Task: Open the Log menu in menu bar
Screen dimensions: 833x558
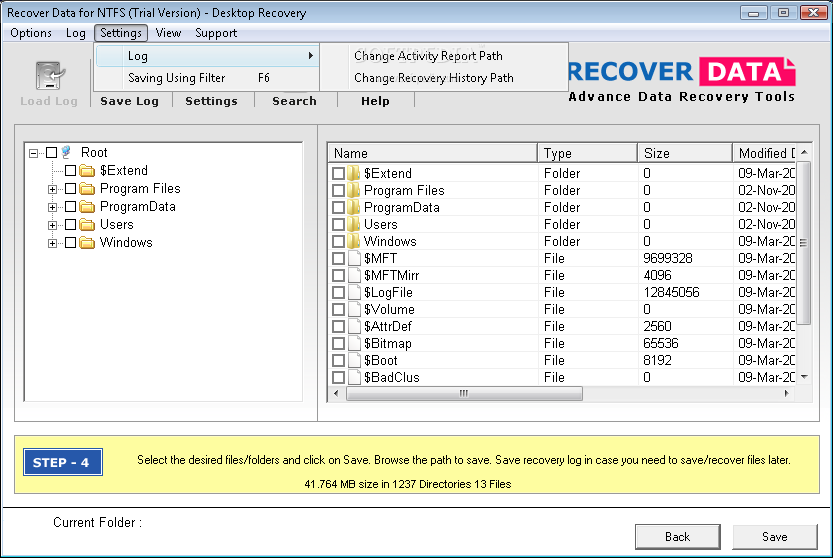Action: [x=75, y=33]
